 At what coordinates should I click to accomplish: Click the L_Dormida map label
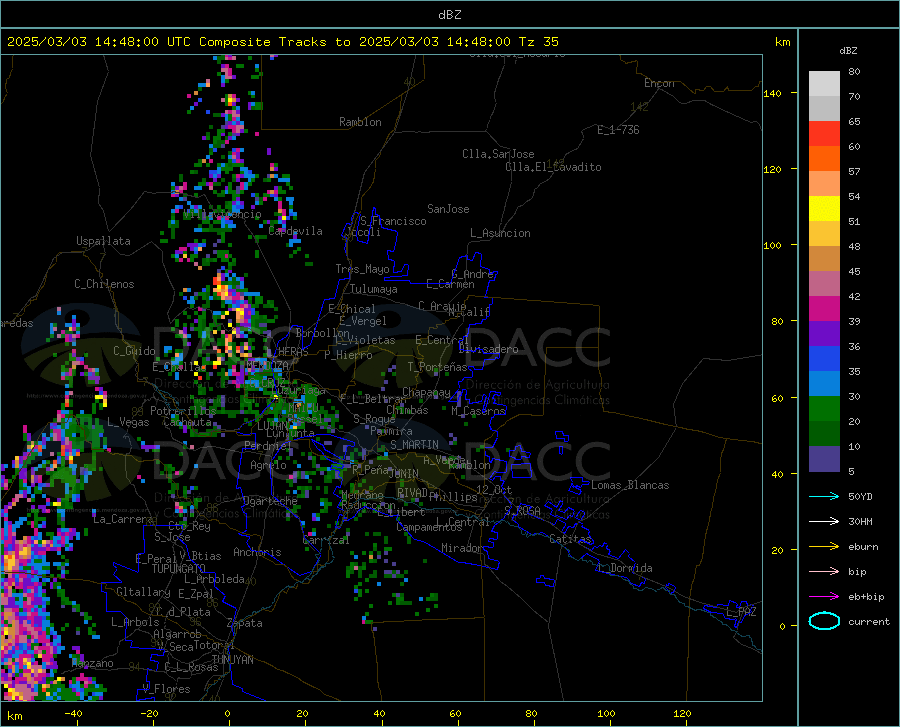(x=626, y=568)
